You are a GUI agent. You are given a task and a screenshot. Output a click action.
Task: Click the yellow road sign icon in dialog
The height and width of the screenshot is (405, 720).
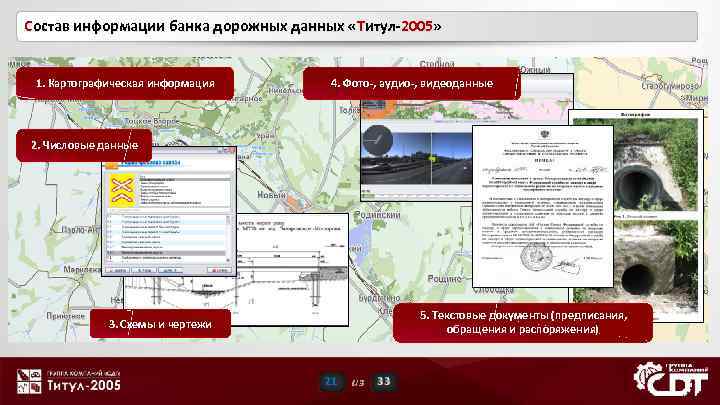[x=122, y=190]
